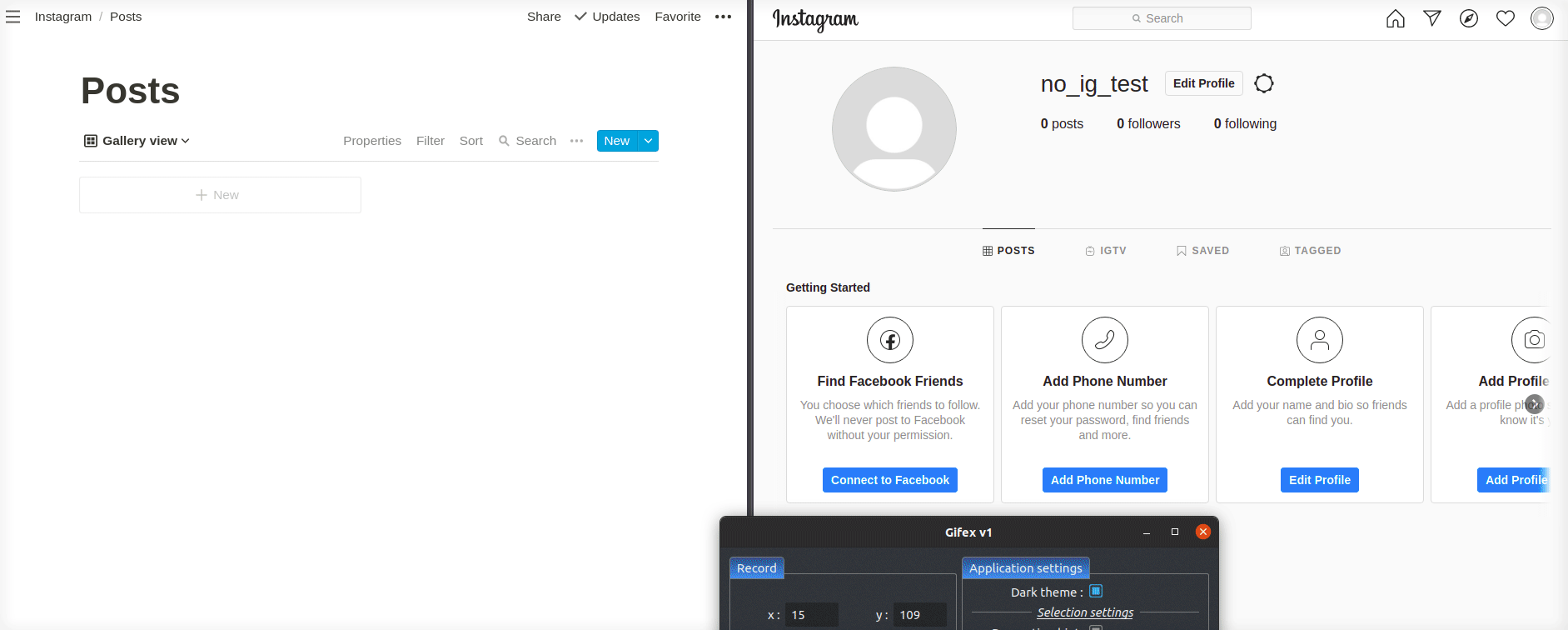Close the Gifex v1 window
Viewport: 1568px width, 630px height.
click(1203, 532)
